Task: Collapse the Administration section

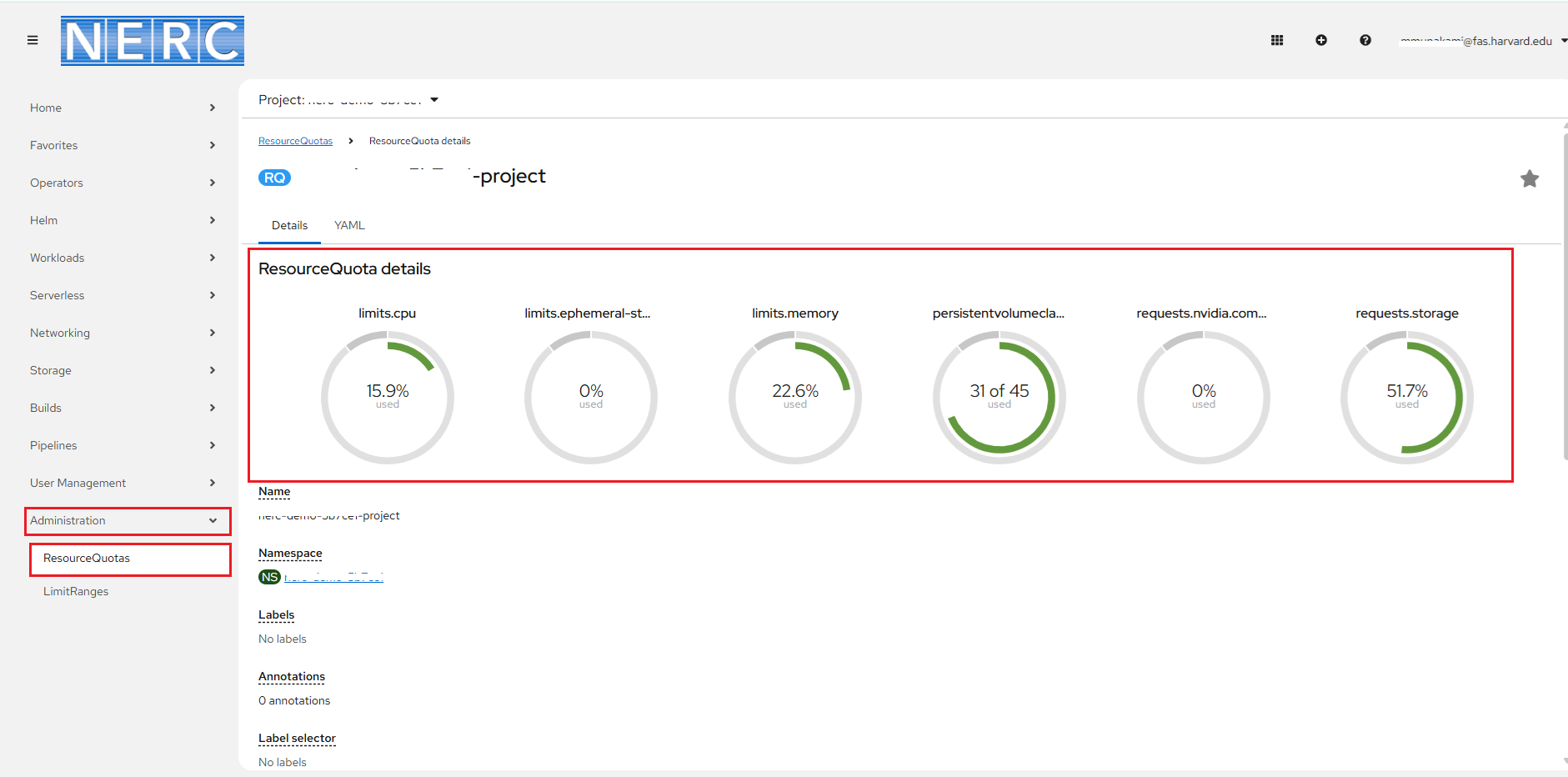Action: (x=127, y=520)
